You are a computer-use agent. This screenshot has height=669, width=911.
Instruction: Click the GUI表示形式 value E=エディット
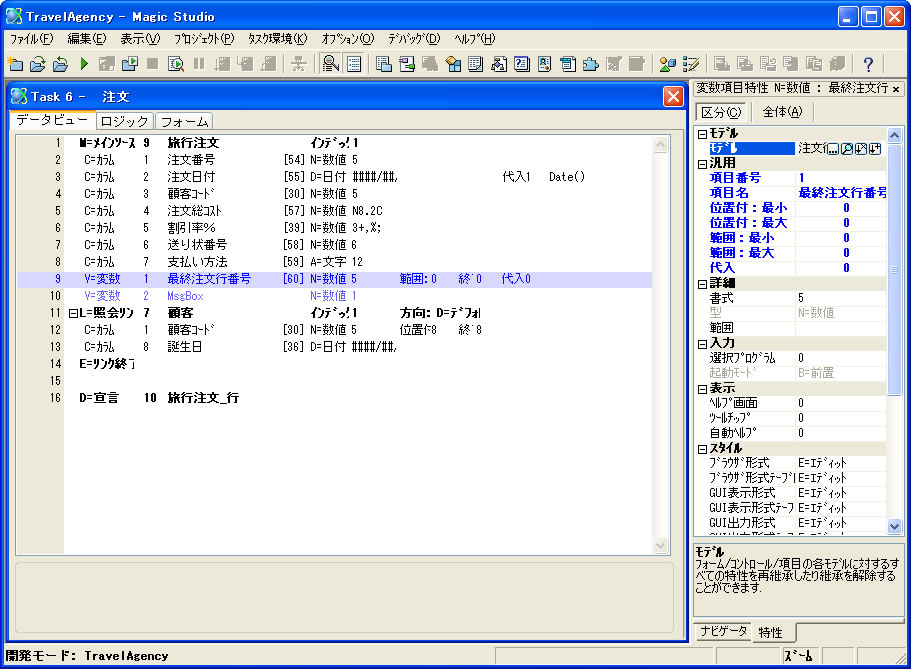[840, 493]
